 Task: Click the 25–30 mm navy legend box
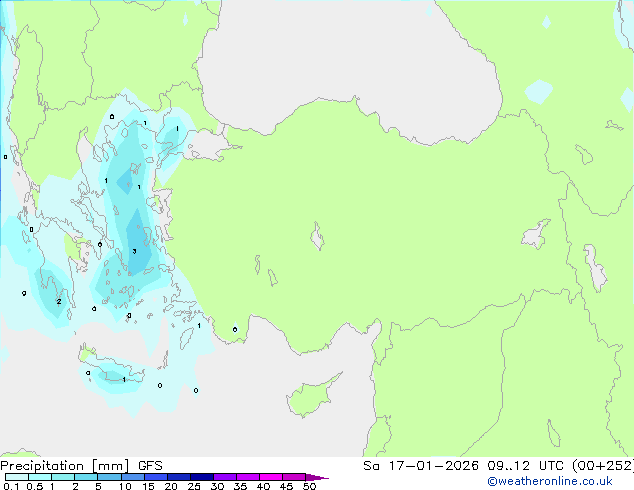201,477
